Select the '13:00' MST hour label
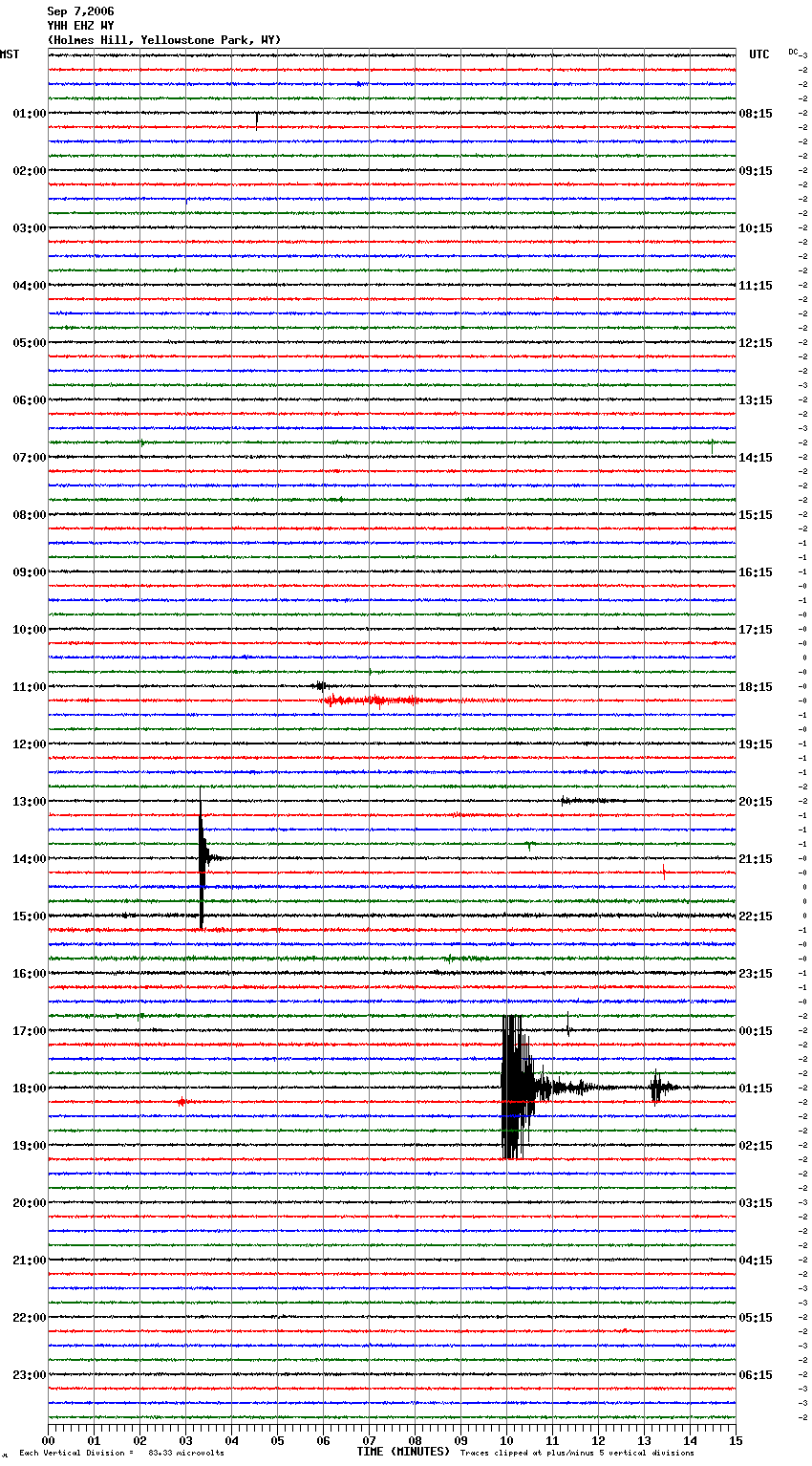Image resolution: width=812 pixels, height=1466 pixels. point(30,802)
